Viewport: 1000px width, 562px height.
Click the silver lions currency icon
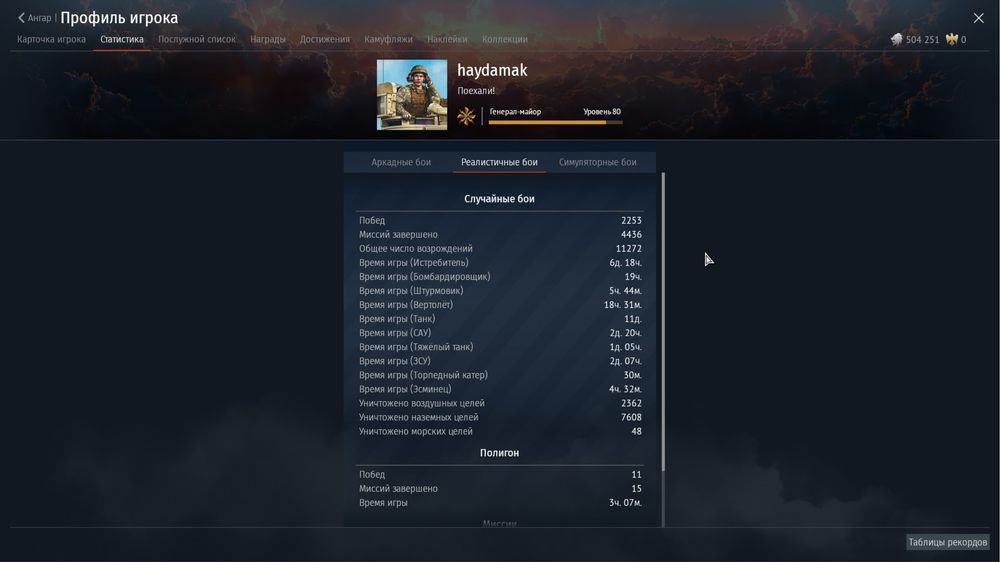(897, 40)
